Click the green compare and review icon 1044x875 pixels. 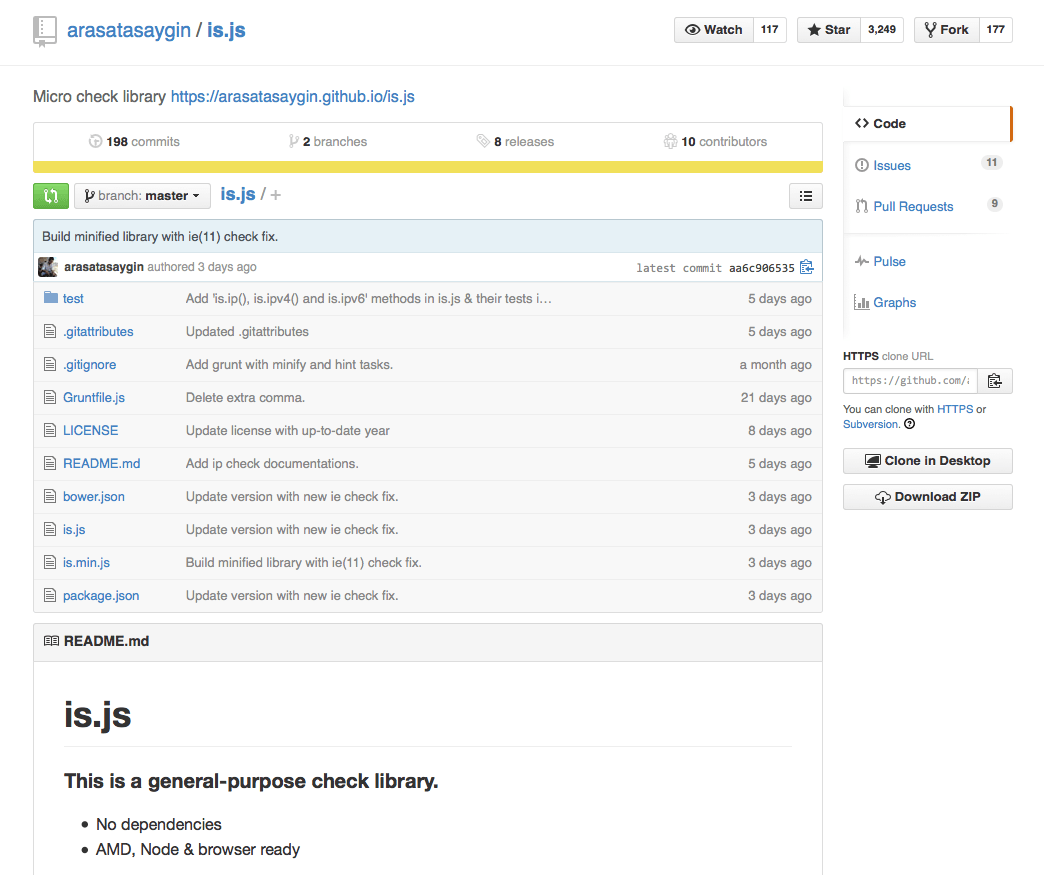pos(50,196)
